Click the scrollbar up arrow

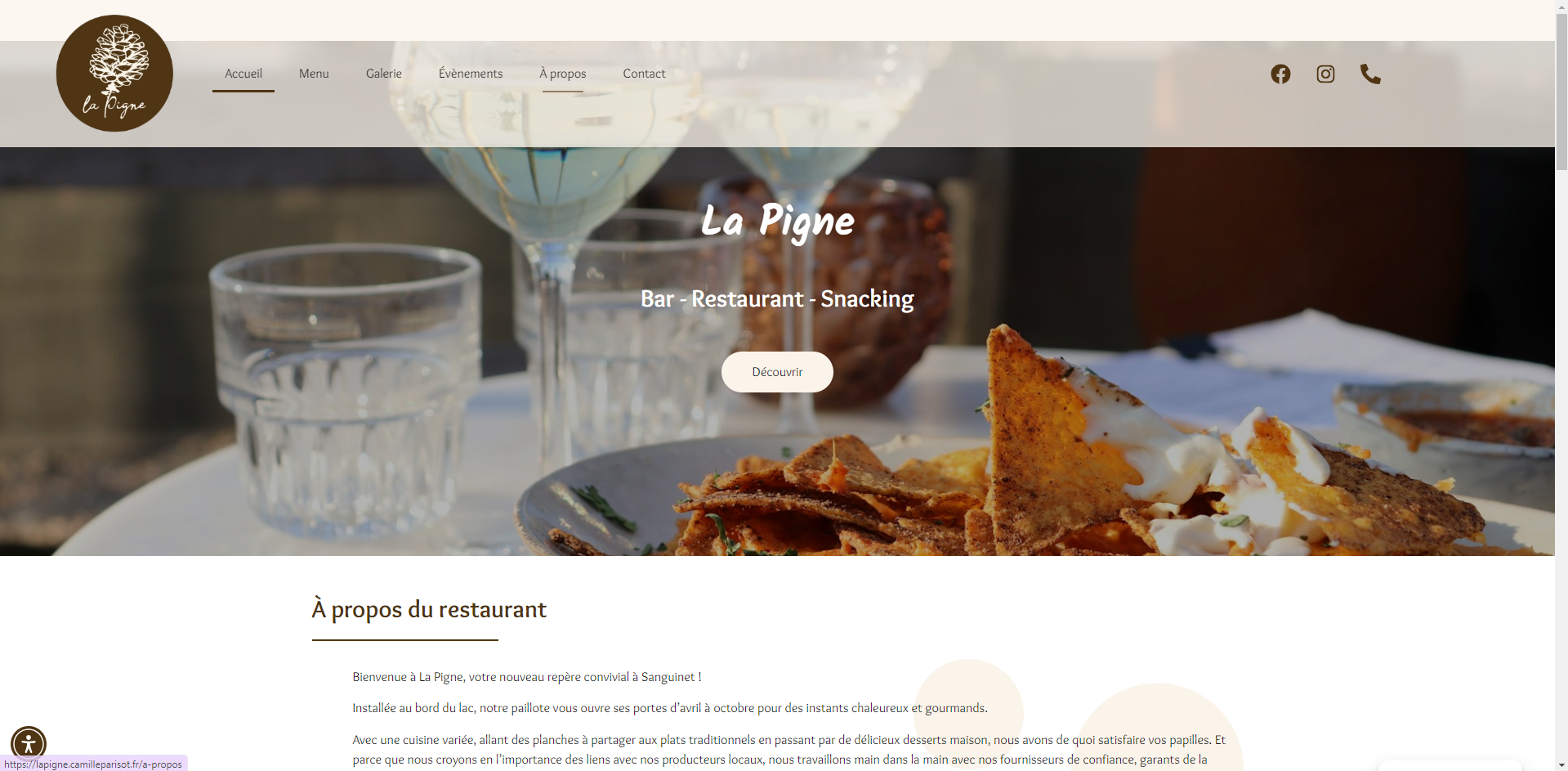pyautogui.click(x=1561, y=7)
